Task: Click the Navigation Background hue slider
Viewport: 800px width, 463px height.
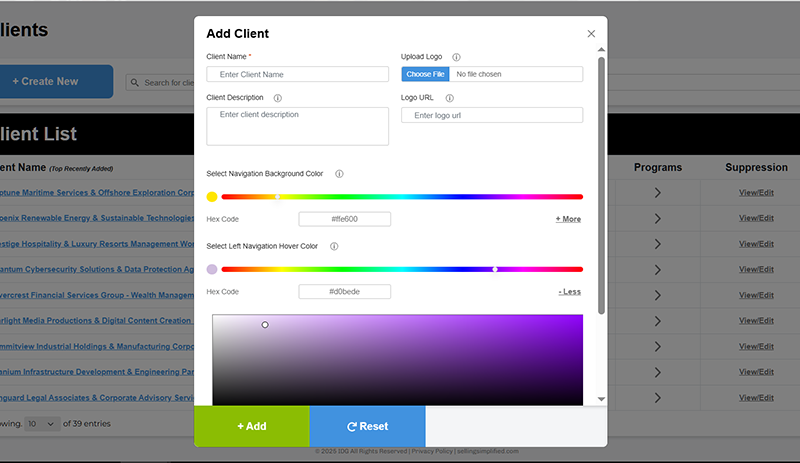Action: point(401,197)
